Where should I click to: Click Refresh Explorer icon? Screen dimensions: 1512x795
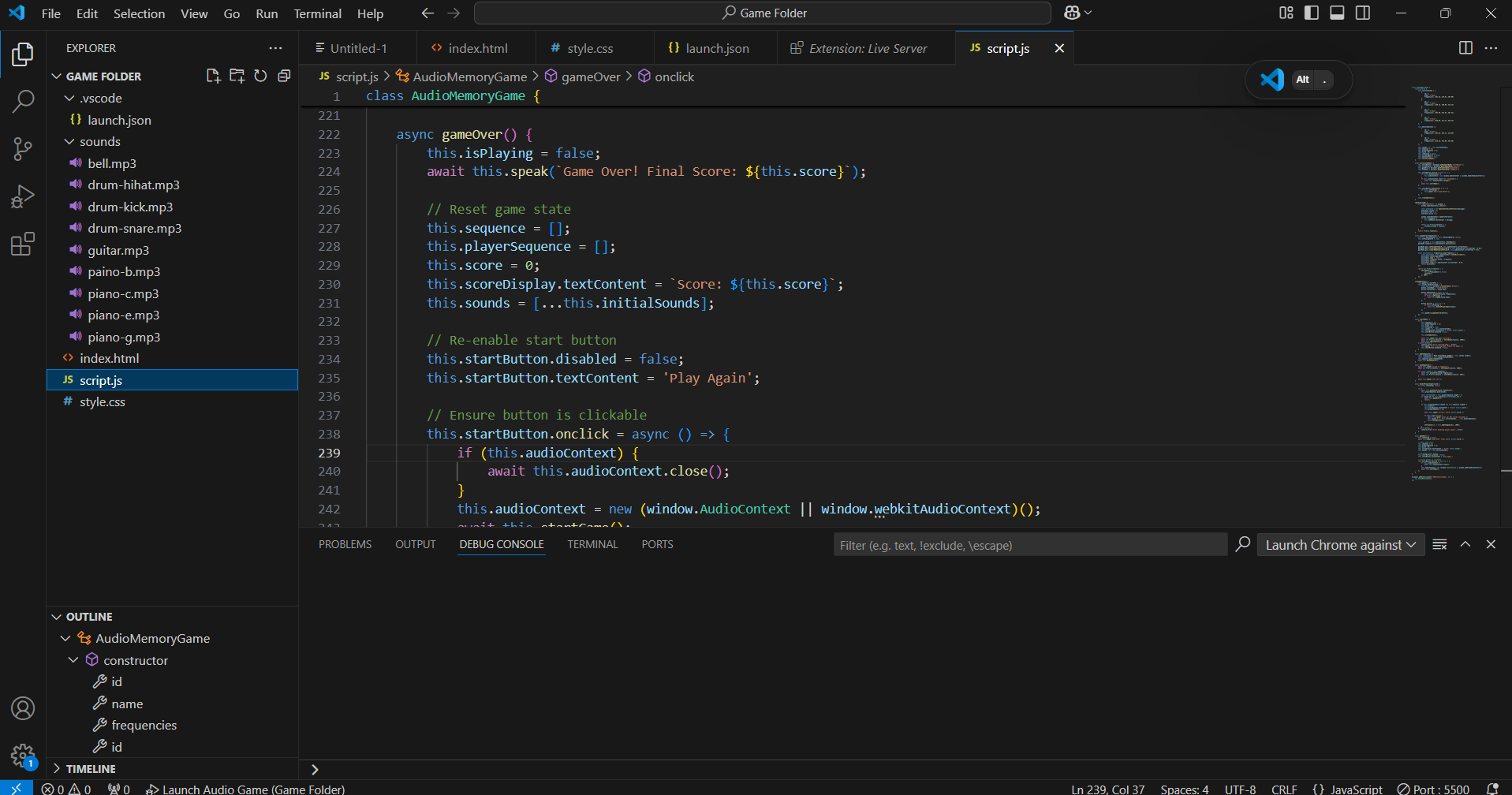tap(260, 76)
